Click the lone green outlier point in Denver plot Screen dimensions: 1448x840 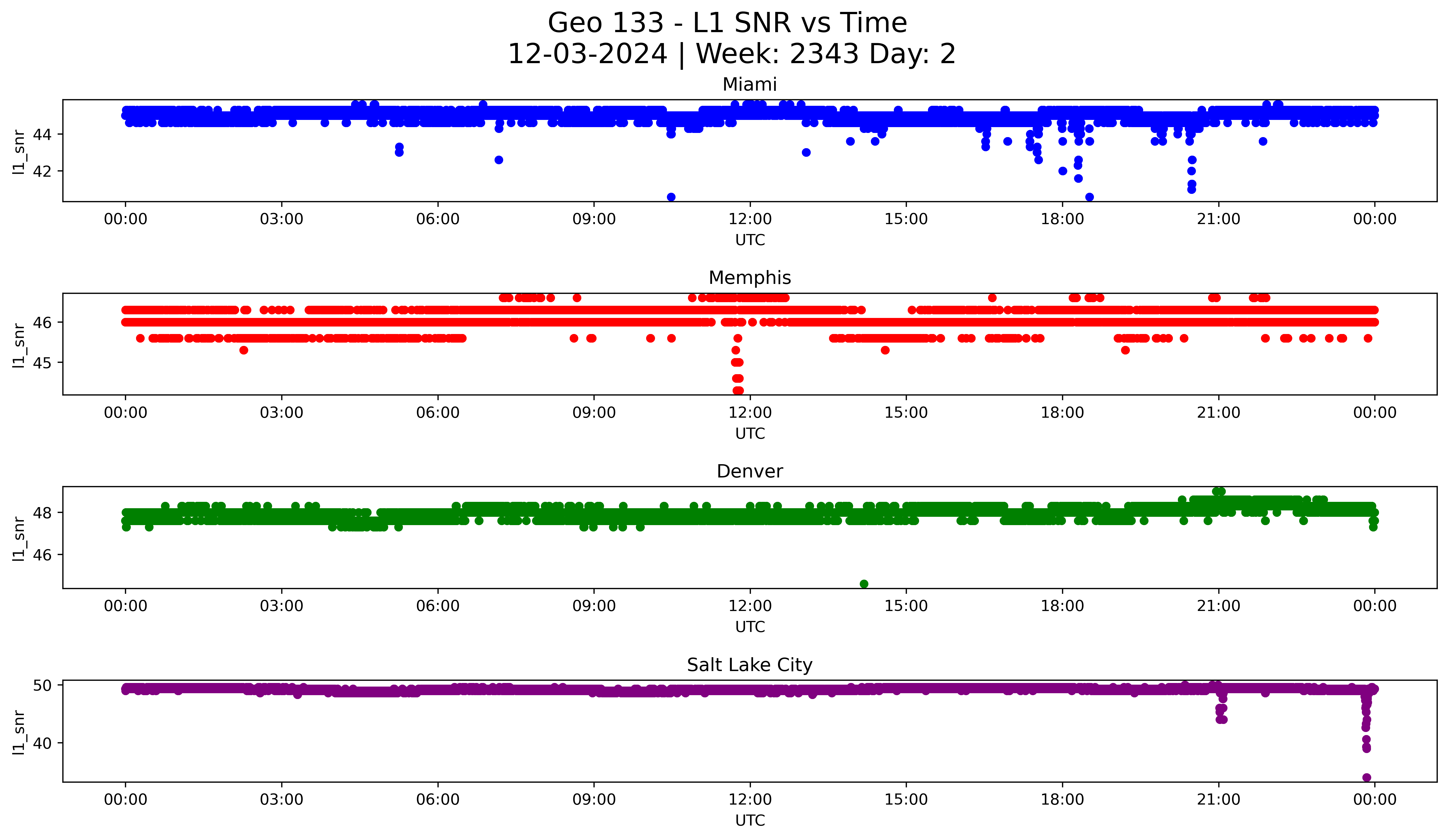click(864, 584)
